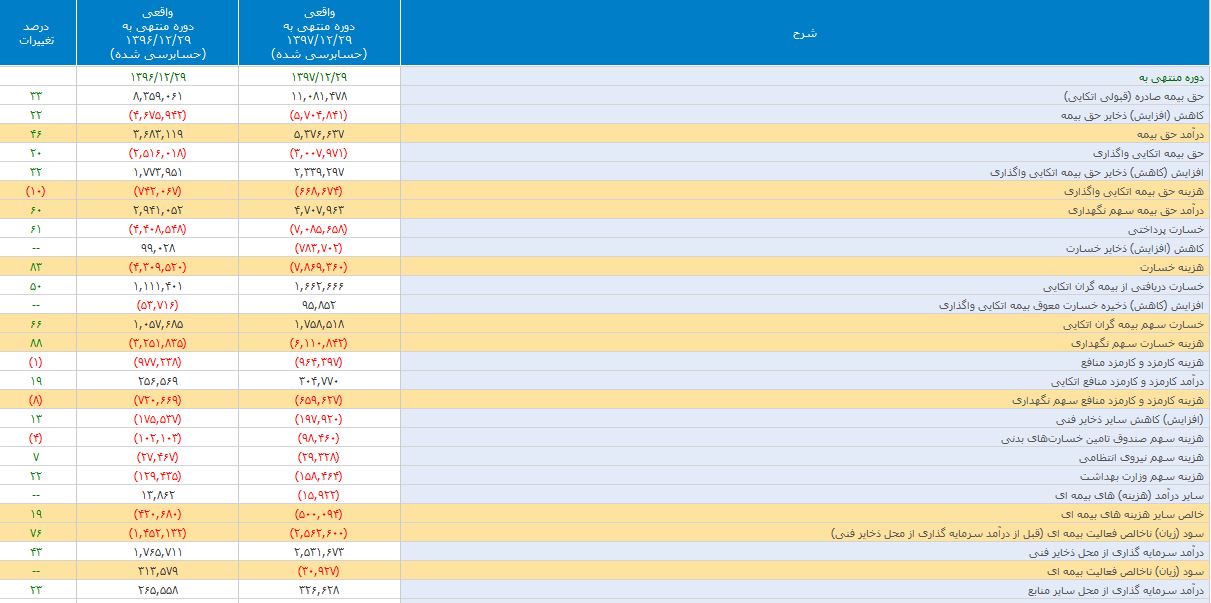Select the هزینه حق بیمه اتکایی واگذاری row label
The width and height of the screenshot is (1211, 603).
(1135, 191)
